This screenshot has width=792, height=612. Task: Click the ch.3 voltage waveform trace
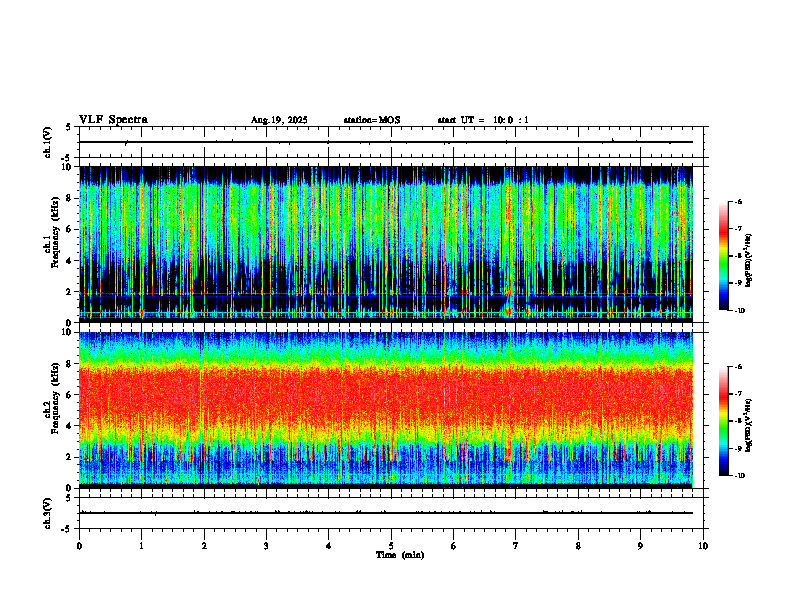click(x=386, y=513)
